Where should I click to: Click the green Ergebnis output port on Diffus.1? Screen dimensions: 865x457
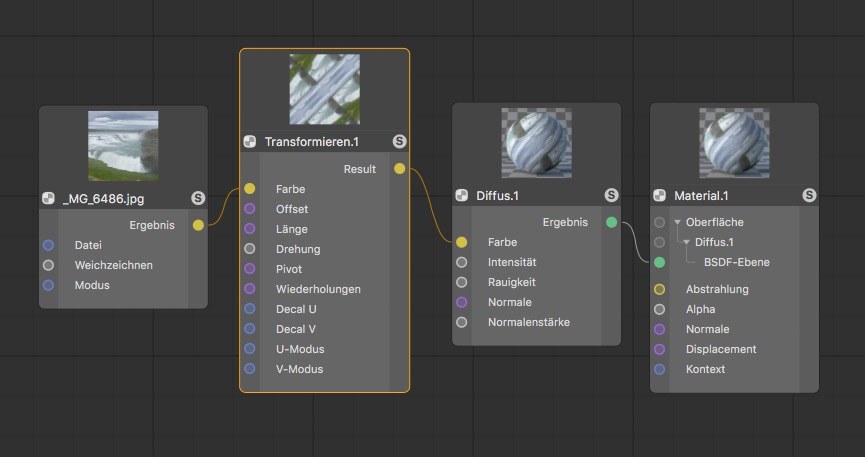tap(611, 222)
